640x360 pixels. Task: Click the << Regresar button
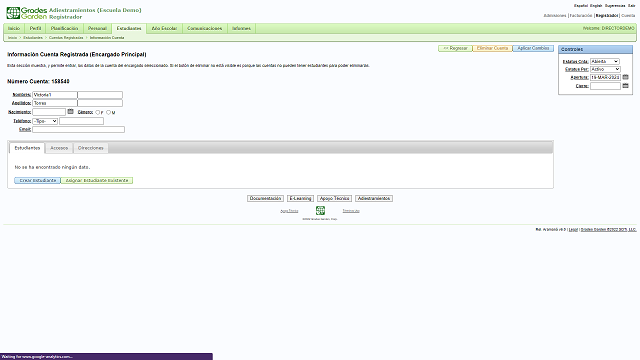pyautogui.click(x=455, y=48)
